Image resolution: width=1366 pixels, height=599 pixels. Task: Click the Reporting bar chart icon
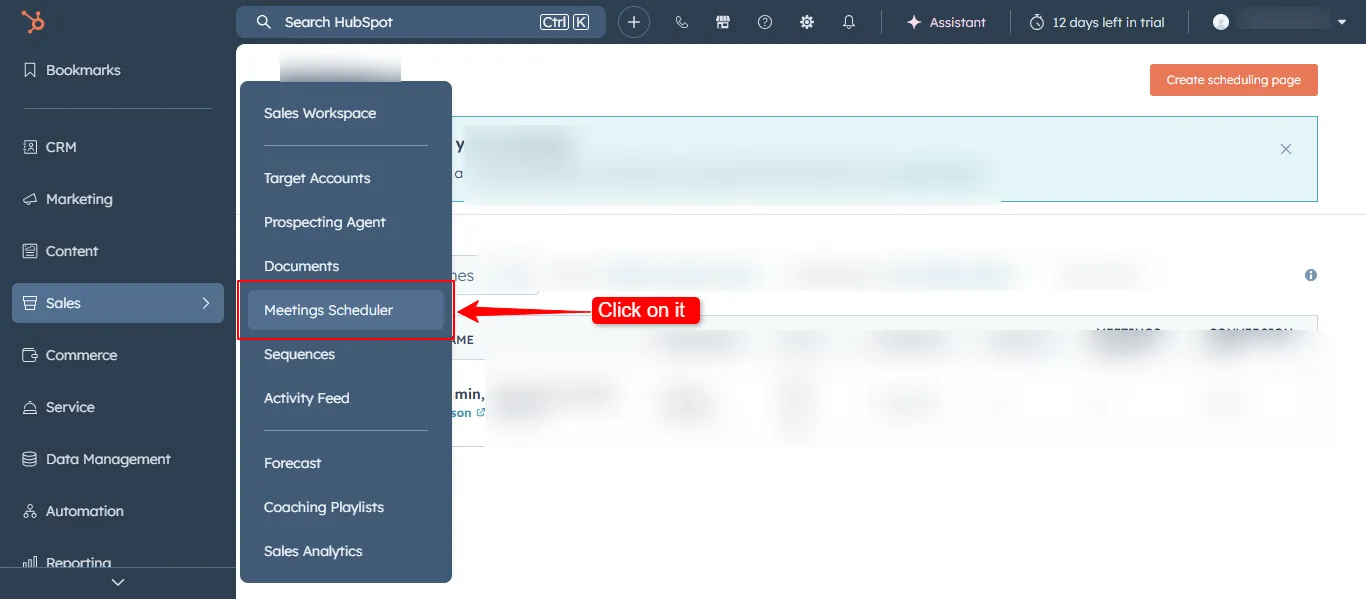pos(29,562)
